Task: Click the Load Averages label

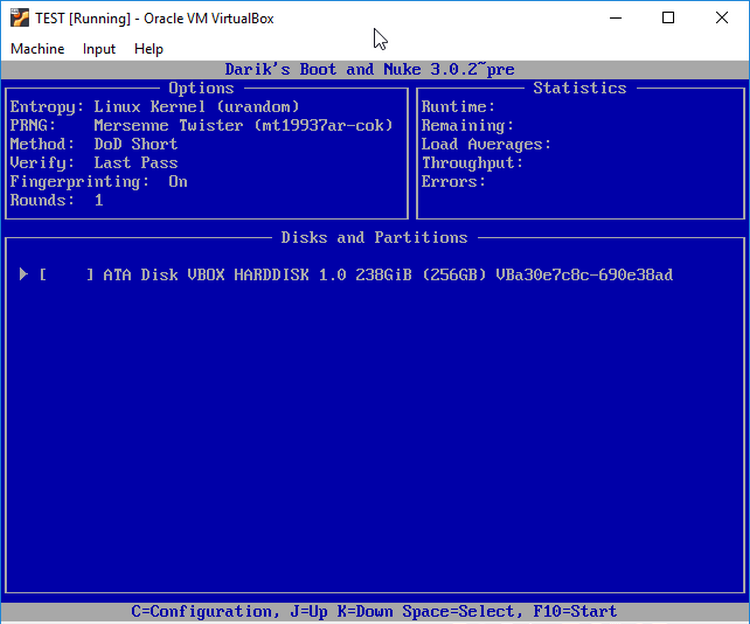Action: coord(486,144)
